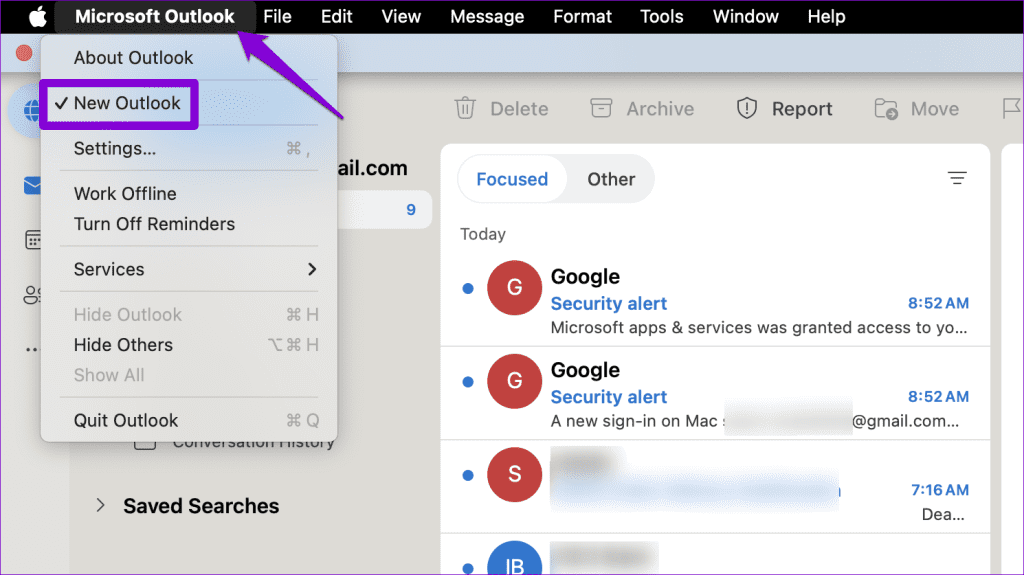Screen dimensions: 1024x575
Task: Click the Archive box icon
Action: click(600, 108)
